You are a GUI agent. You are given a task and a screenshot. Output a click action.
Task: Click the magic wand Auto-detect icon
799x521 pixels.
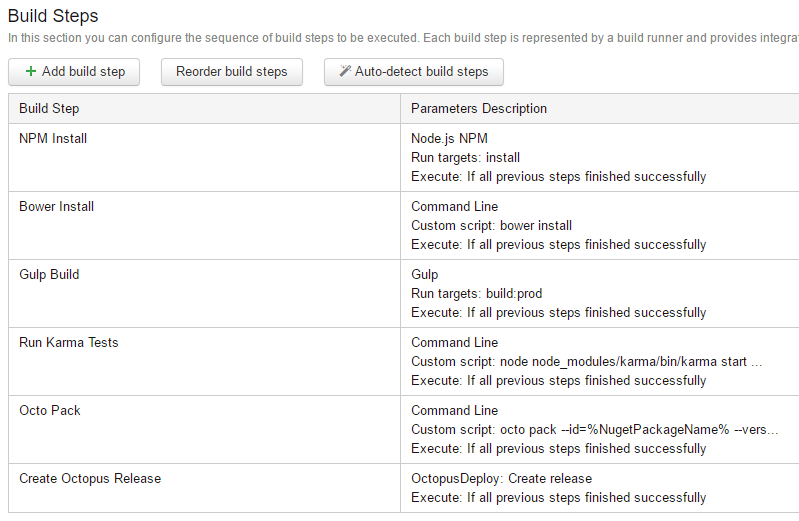(344, 72)
